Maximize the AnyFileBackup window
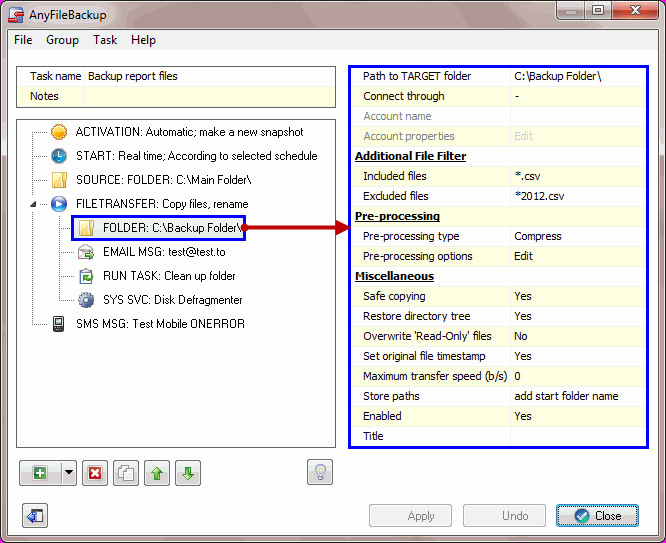 pyautogui.click(x=598, y=10)
